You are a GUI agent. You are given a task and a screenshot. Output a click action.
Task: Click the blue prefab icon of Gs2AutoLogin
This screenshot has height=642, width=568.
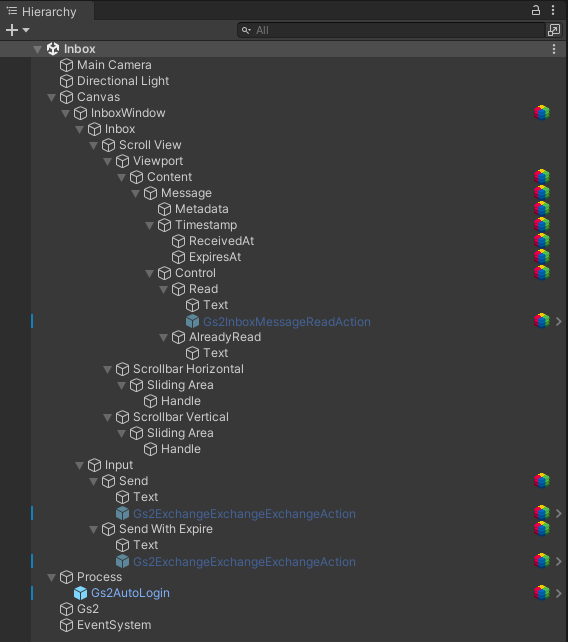pyautogui.click(x=80, y=593)
